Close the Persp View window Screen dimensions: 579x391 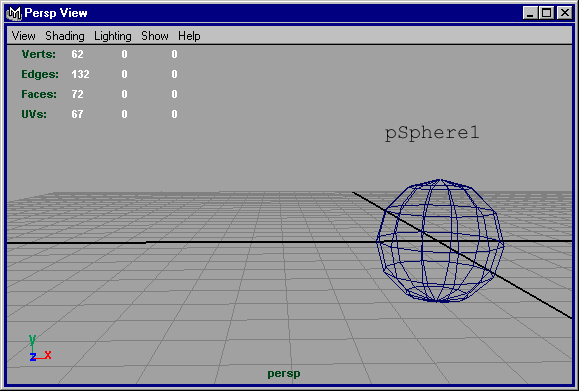tap(565, 13)
